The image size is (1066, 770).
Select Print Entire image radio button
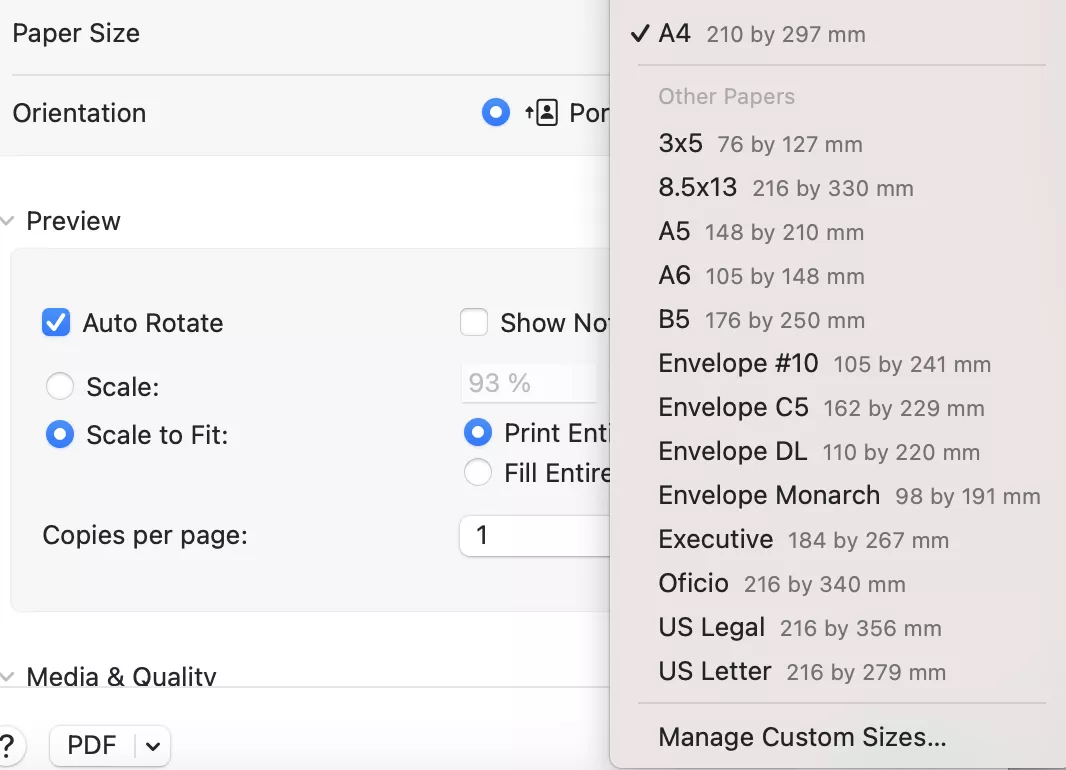[478, 433]
